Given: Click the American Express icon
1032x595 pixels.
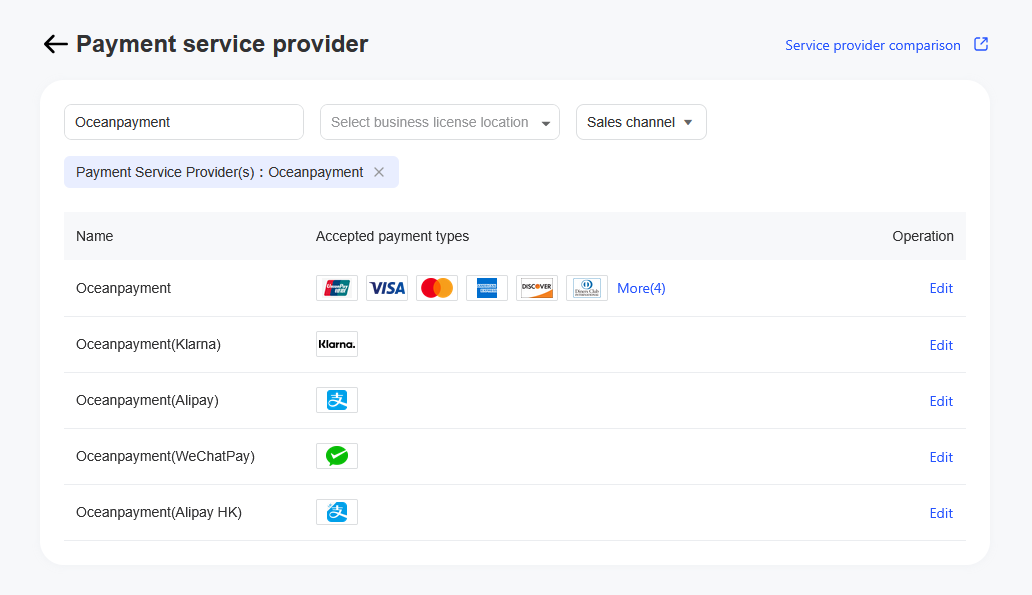Looking at the screenshot, I should coord(487,288).
